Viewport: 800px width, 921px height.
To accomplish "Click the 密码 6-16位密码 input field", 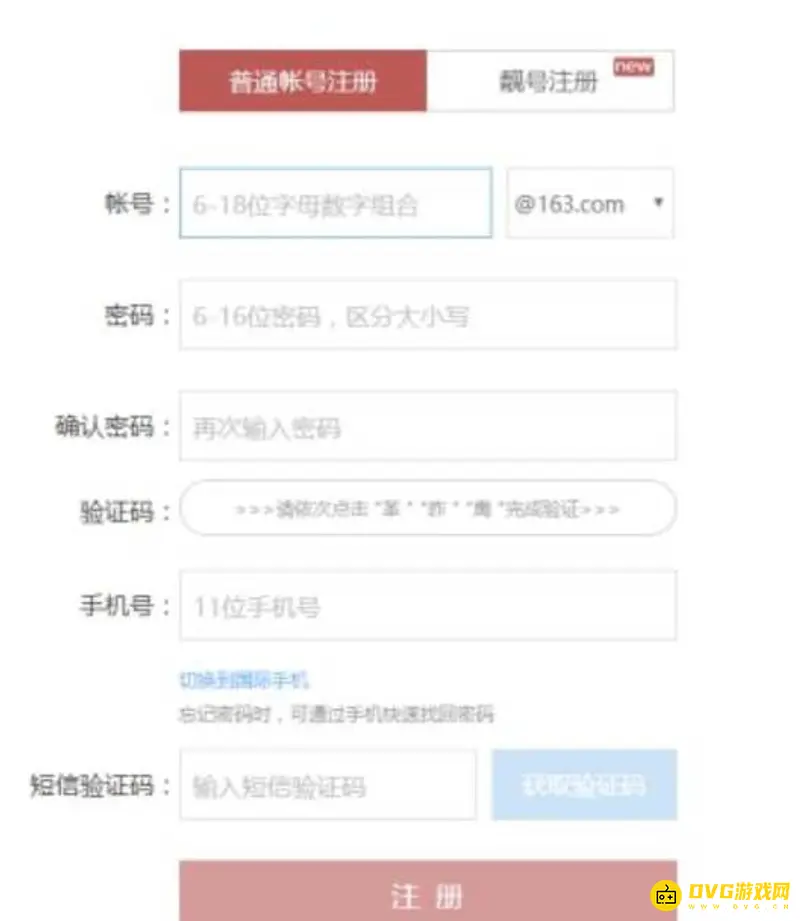I will (428, 315).
